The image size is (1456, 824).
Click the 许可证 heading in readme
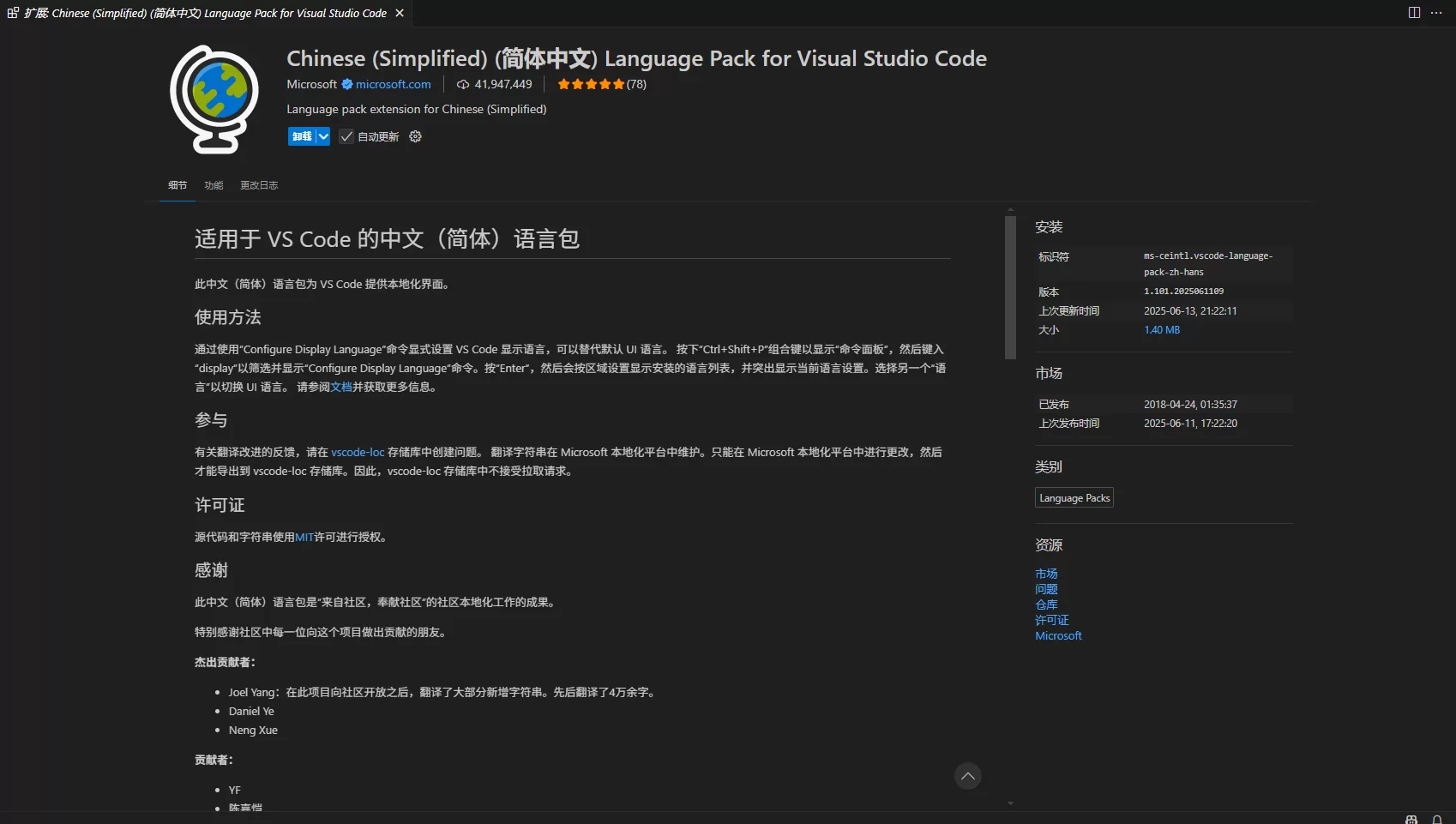pos(220,505)
